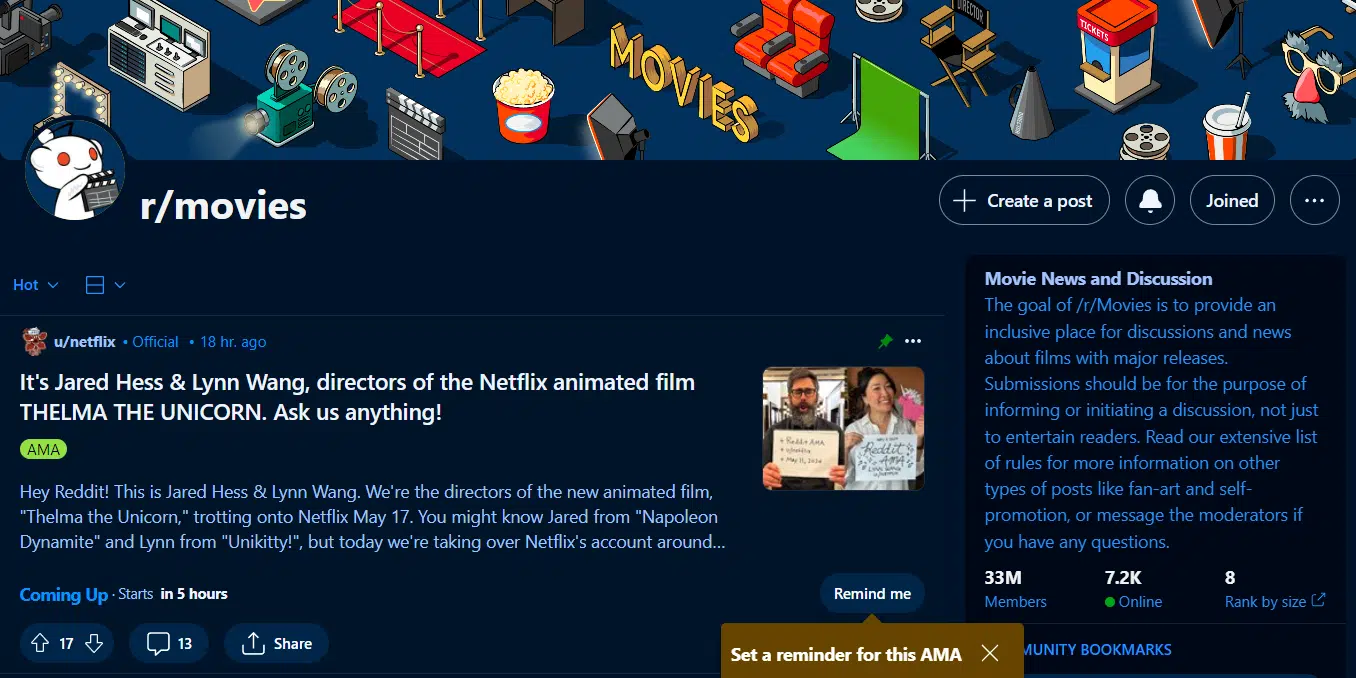Viewport: 1356px width, 678px height.
Task: Dismiss the AMA reminder prompt with the X
Action: [989, 653]
